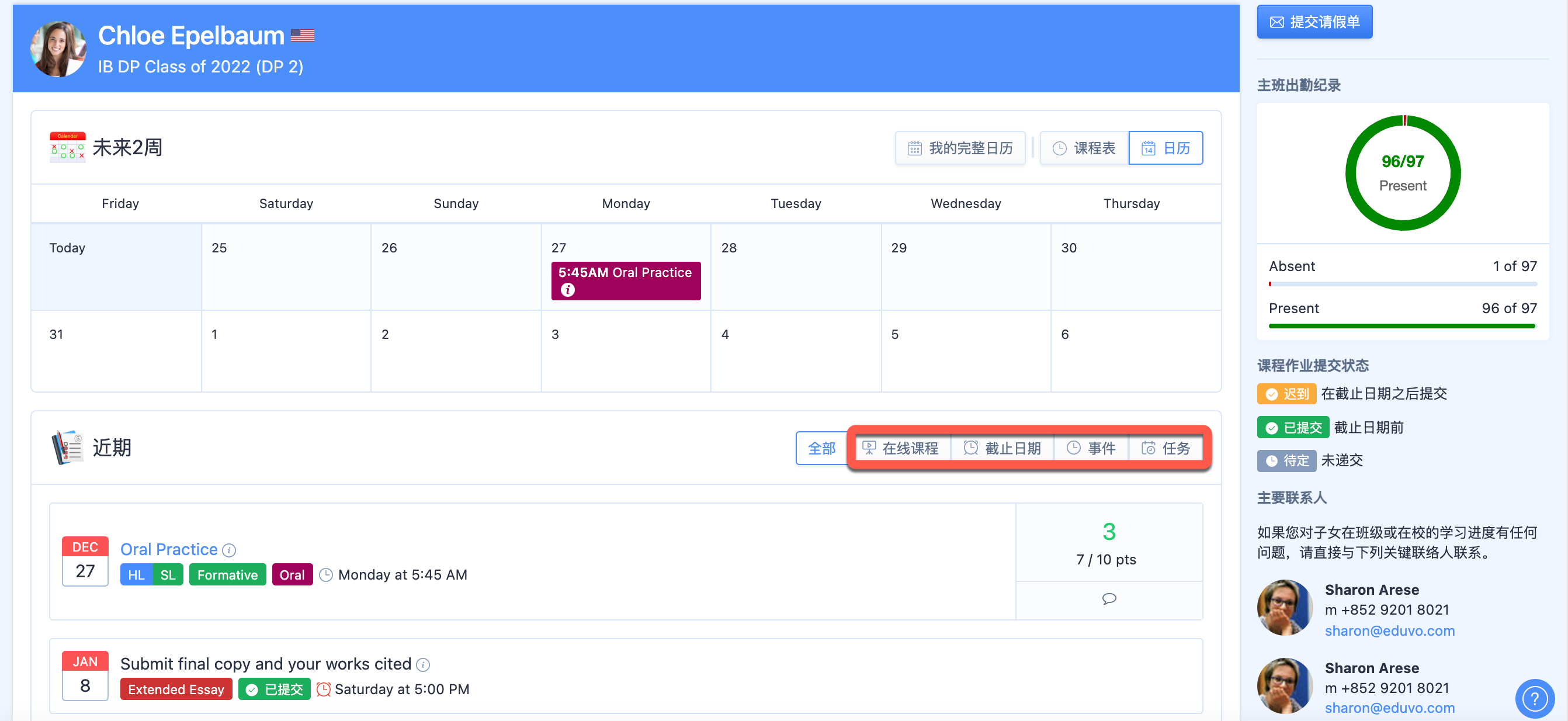Filter by 在线课程 online lessons
Viewport: 1568px width, 721px height.
(901, 448)
